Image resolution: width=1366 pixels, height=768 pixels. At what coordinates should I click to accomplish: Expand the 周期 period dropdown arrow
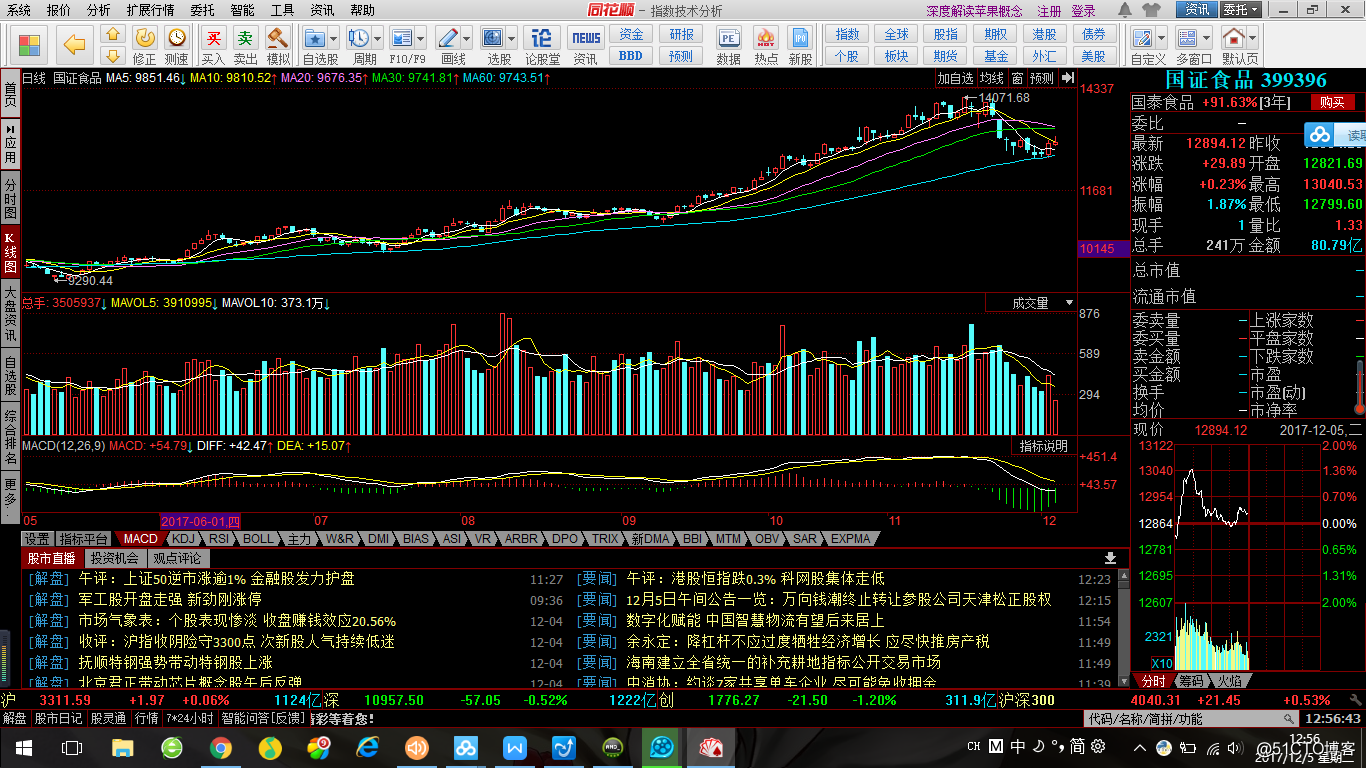[x=376, y=38]
